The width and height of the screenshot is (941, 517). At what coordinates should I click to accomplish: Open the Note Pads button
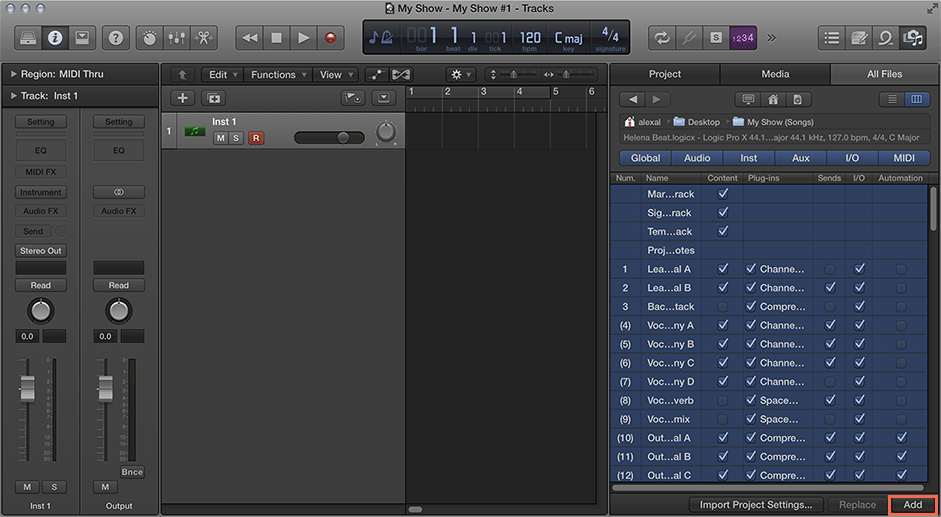859,38
